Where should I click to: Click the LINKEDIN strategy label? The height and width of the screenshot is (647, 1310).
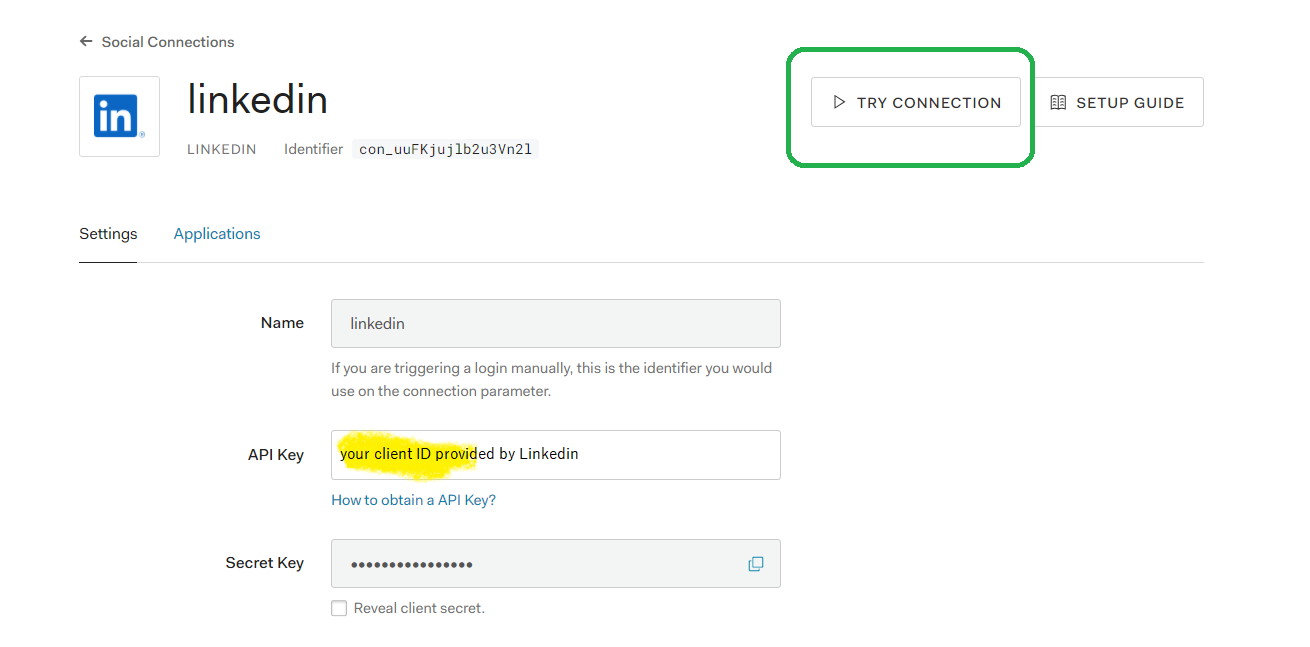[x=221, y=148]
